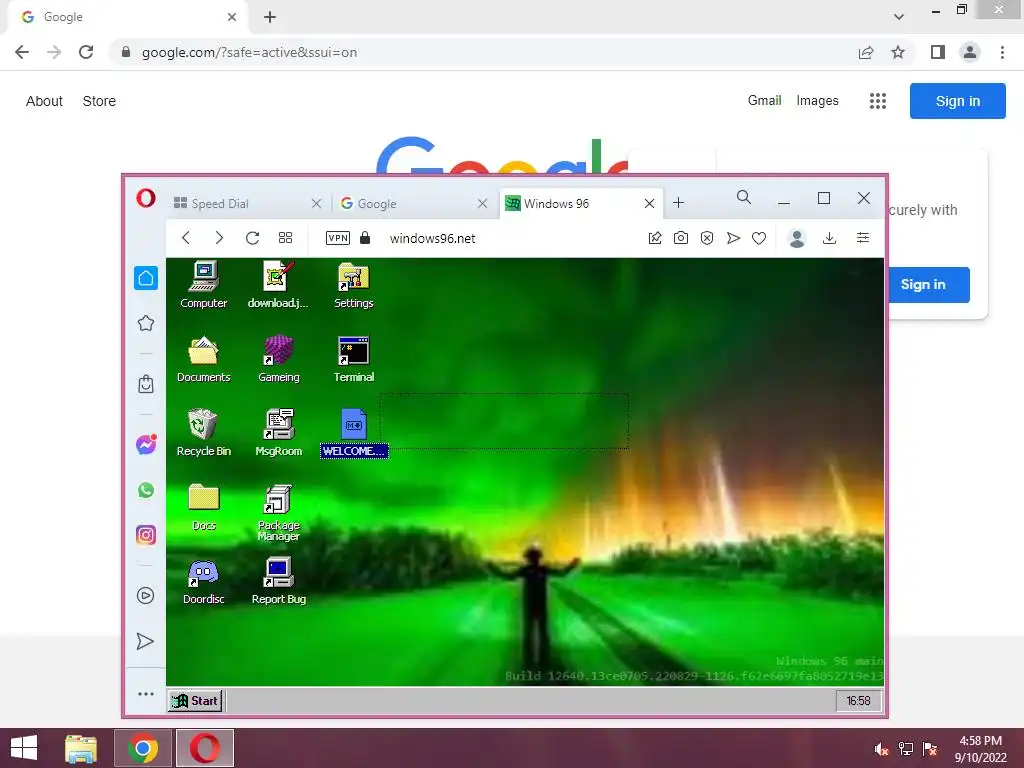Open the Google apps grid
1024x768 pixels.
click(878, 101)
